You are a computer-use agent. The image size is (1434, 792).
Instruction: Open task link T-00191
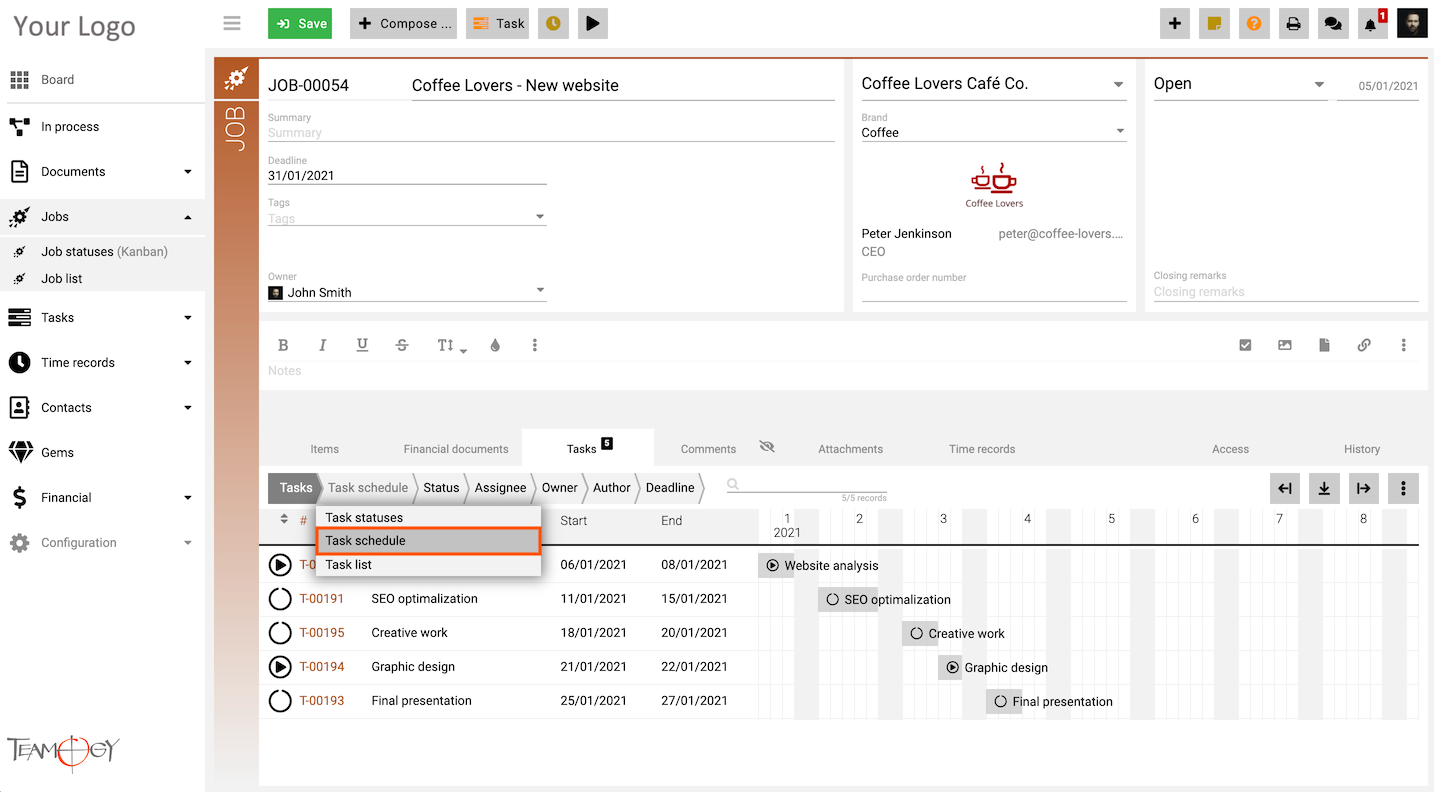click(322, 599)
